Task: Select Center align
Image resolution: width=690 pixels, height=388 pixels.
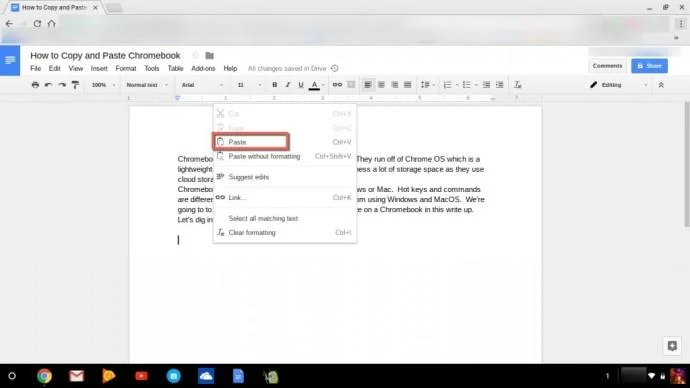Action: coord(381,84)
